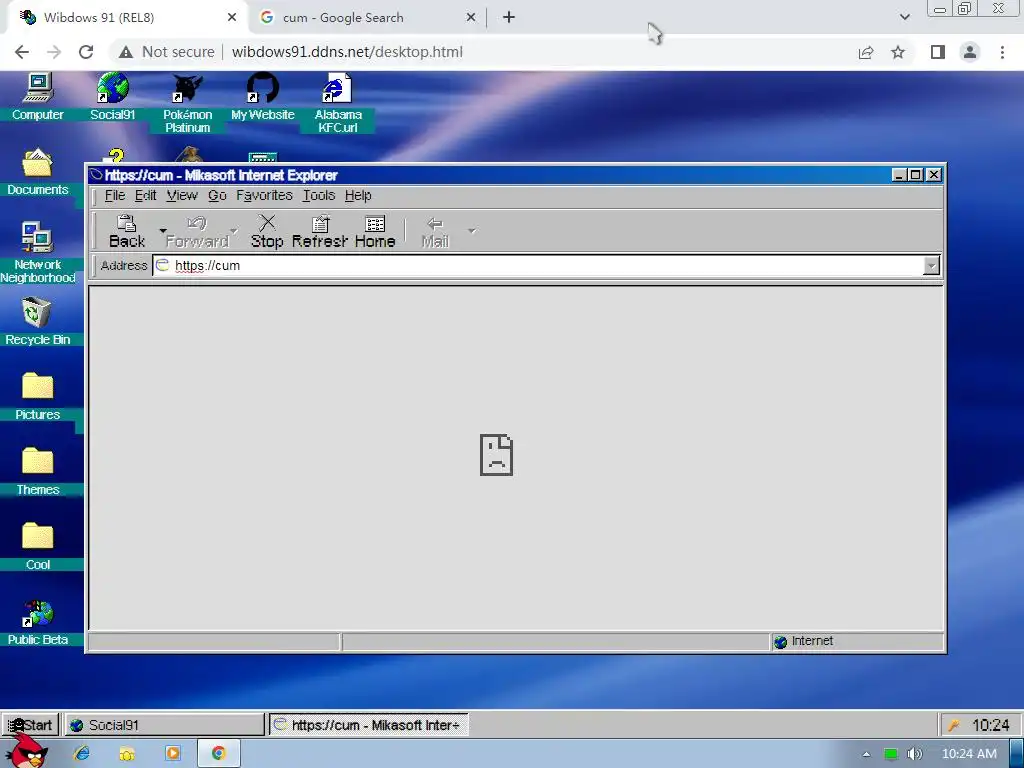Click the sad page error icon
The height and width of the screenshot is (768, 1024).
click(496, 455)
